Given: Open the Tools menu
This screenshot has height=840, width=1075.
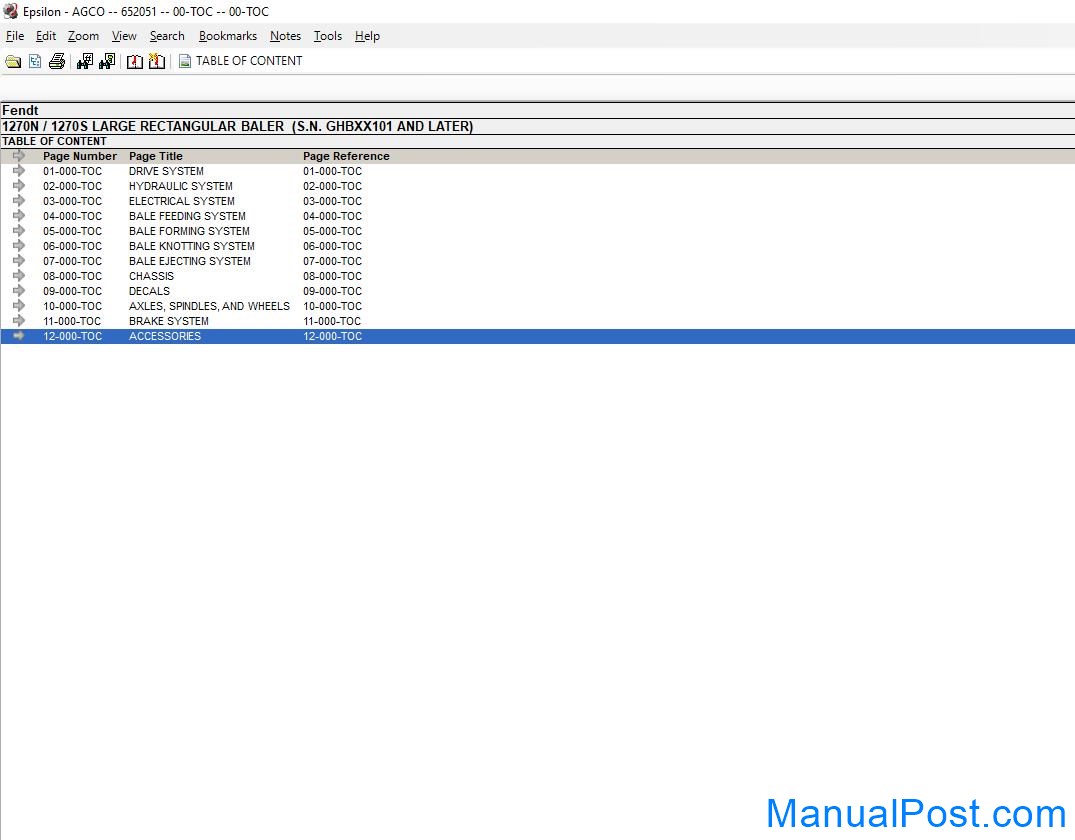Looking at the screenshot, I should coord(328,36).
